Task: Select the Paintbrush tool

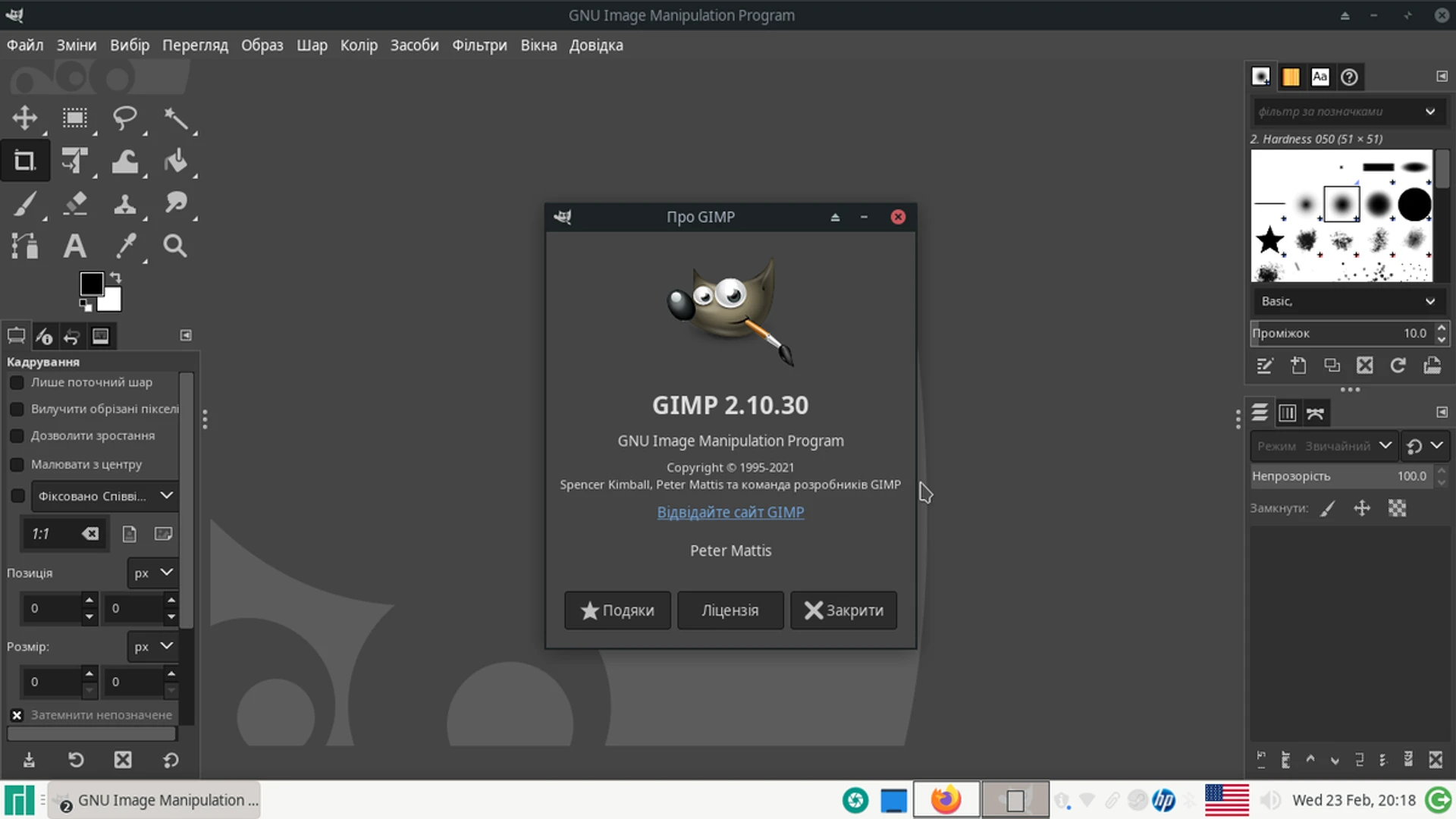Action: point(24,203)
